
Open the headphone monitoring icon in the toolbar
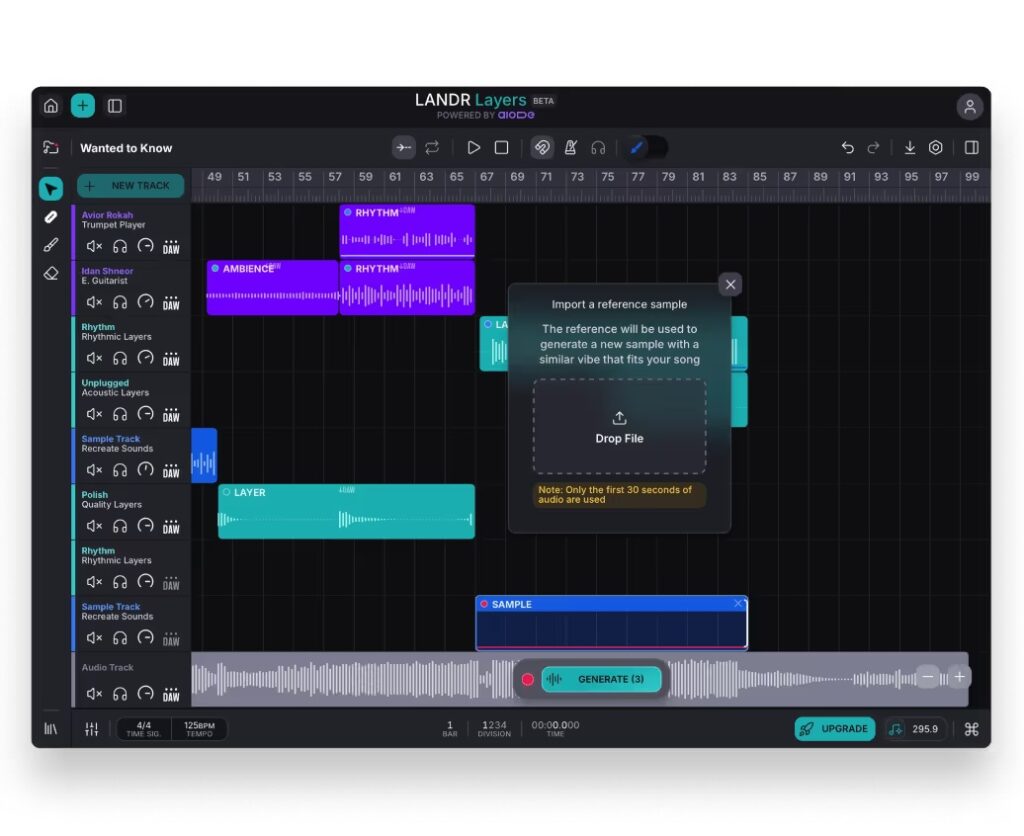(x=597, y=147)
